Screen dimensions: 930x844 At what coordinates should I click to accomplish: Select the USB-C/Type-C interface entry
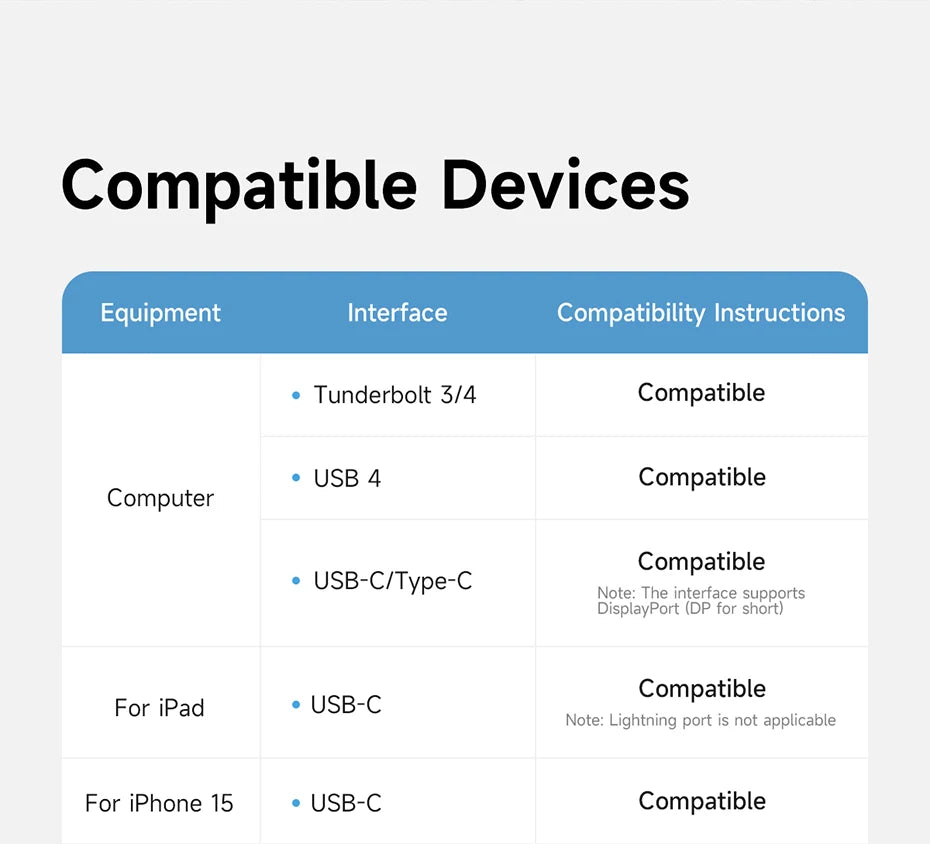tap(393, 581)
